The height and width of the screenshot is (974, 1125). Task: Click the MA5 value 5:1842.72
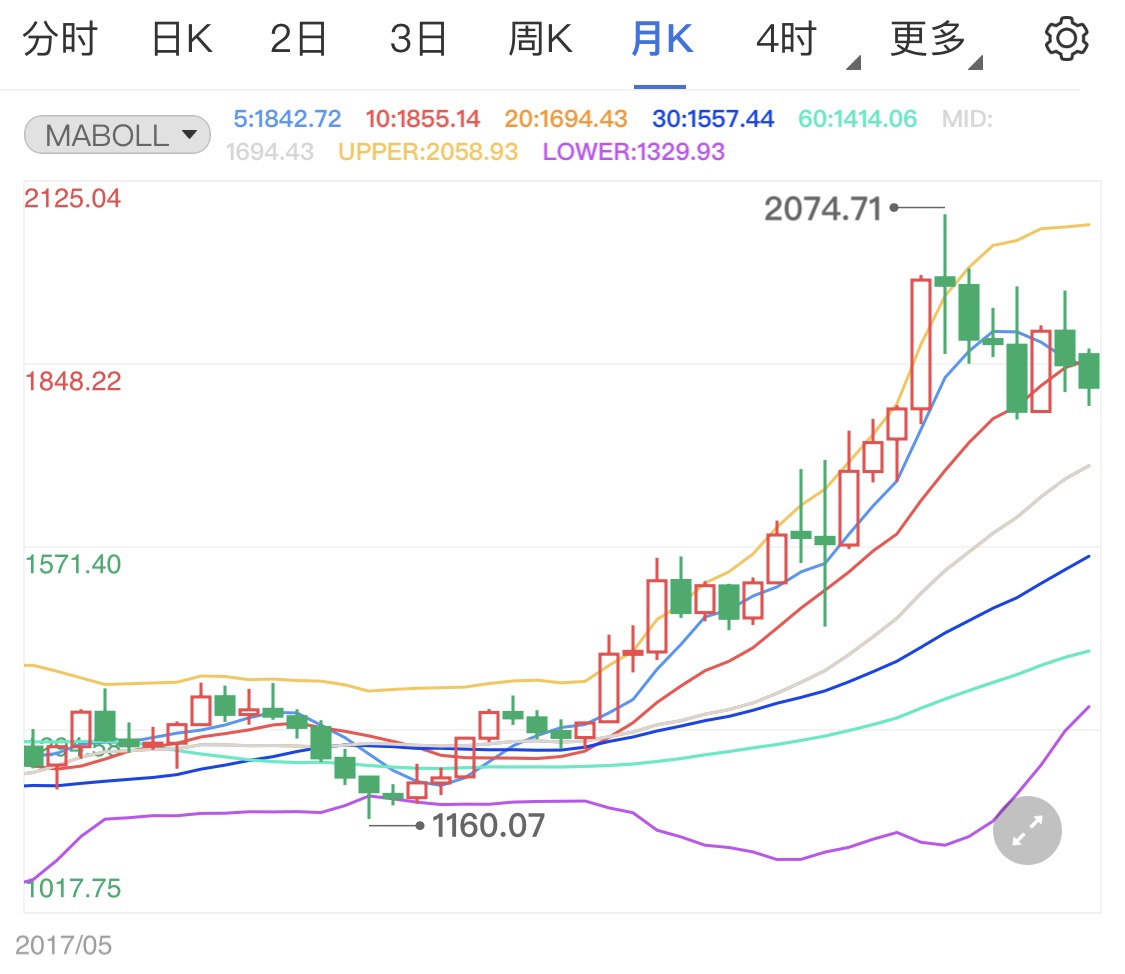pos(287,118)
